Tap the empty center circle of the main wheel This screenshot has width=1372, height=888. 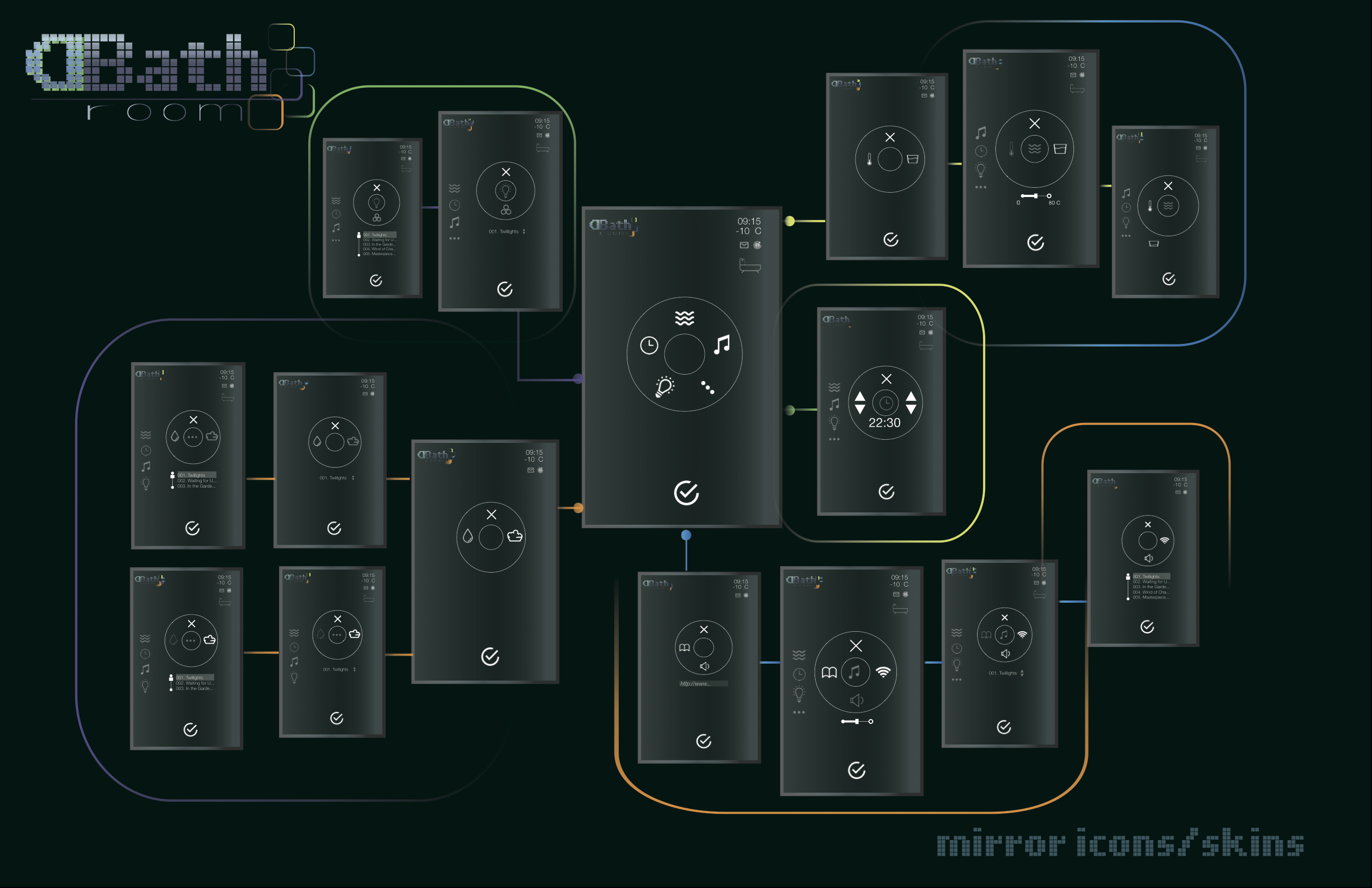click(684, 354)
